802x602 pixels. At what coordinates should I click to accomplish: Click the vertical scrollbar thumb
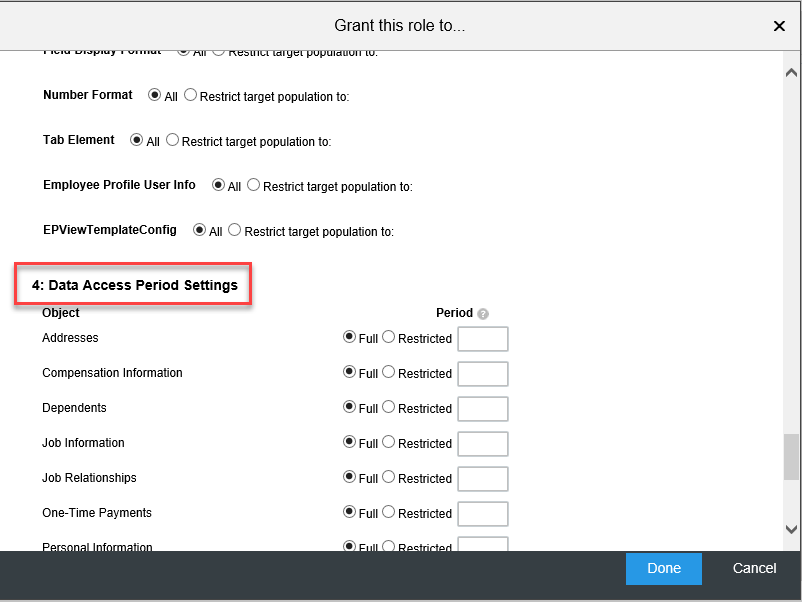tap(791, 457)
